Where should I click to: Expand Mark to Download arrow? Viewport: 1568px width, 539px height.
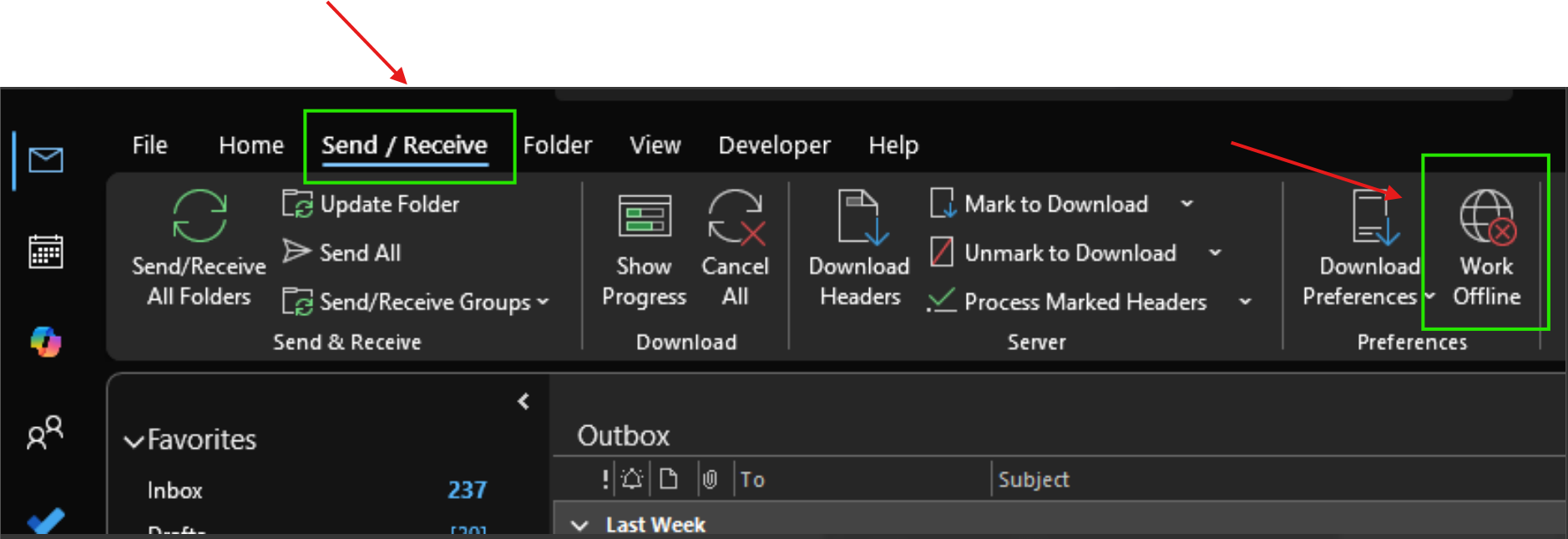click(x=1186, y=204)
